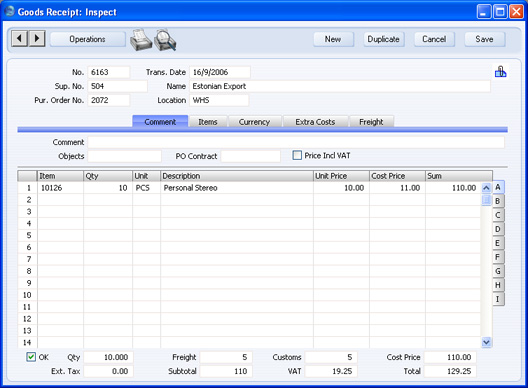Select flip E of the grid
The width and height of the screenshot is (528, 388).
point(498,243)
